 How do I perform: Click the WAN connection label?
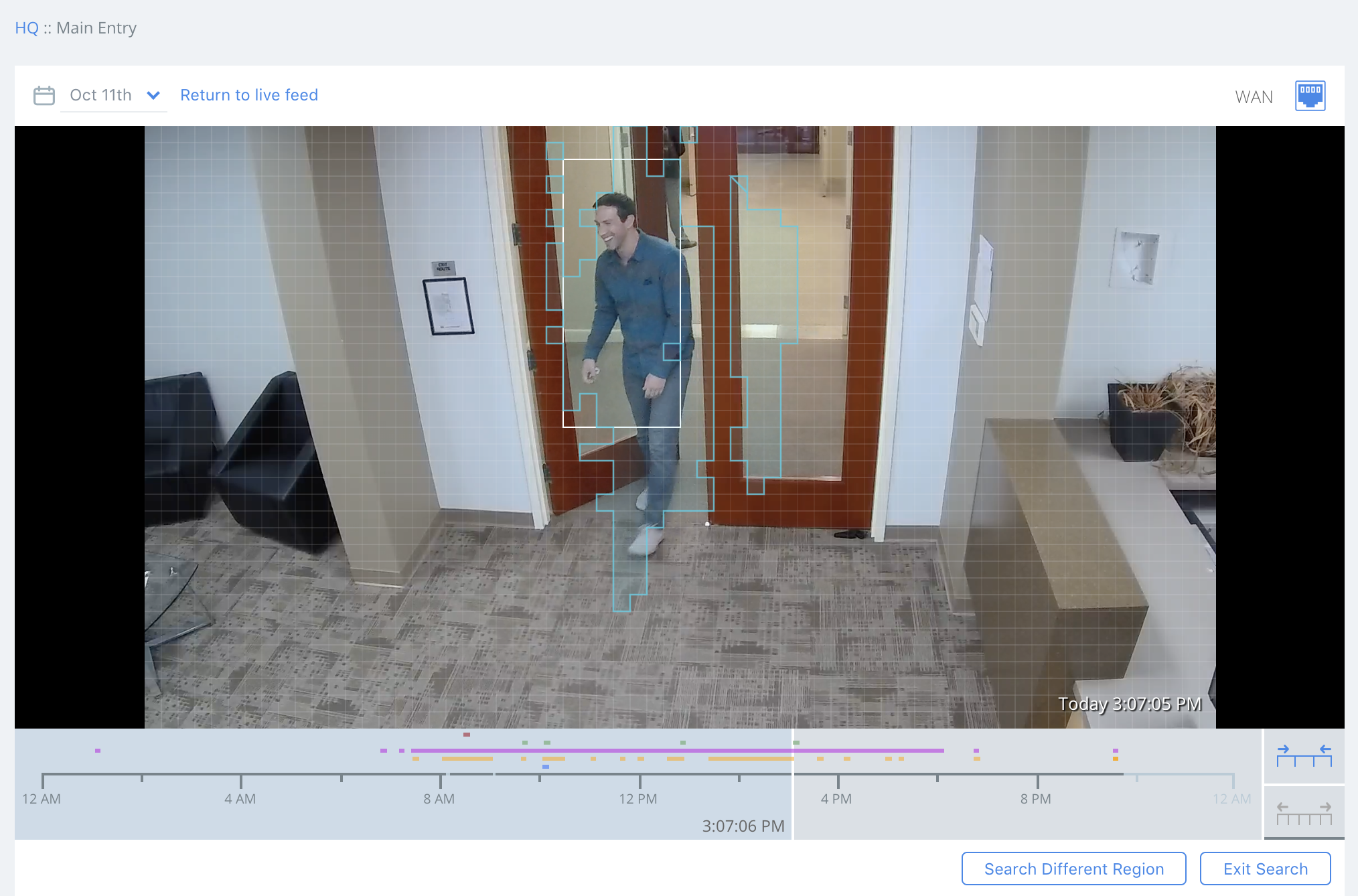coord(1254,98)
